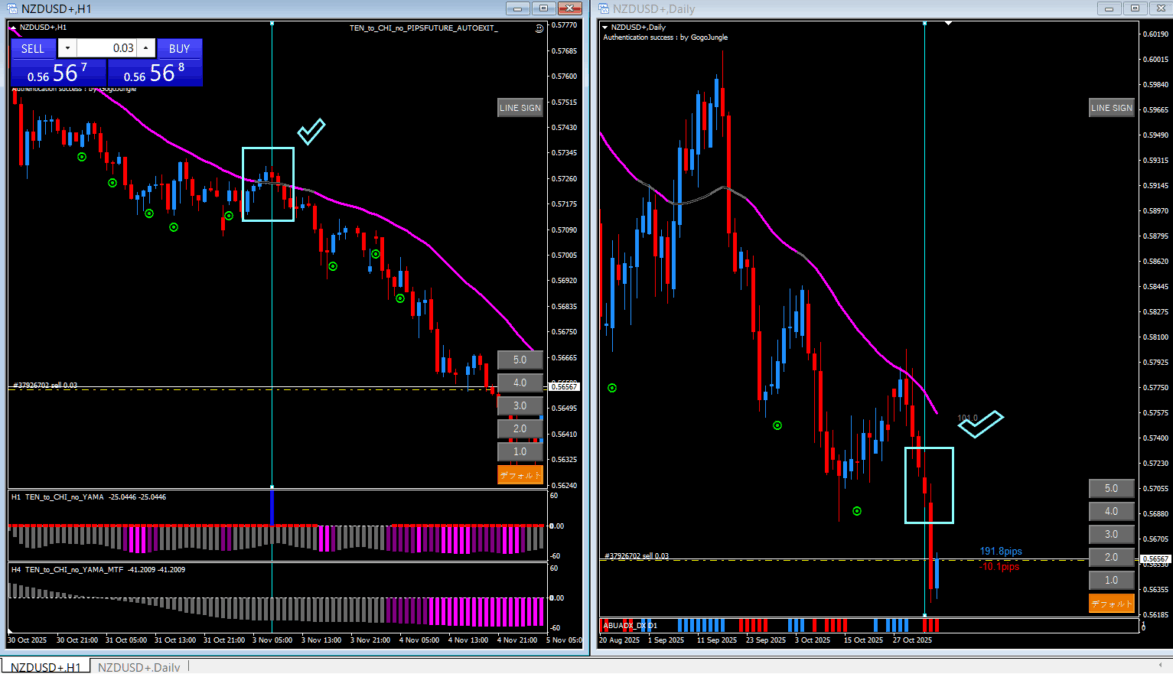Decrease lot volume with the down arrow
Screen dimensions: 1173x674
click(x=67, y=48)
